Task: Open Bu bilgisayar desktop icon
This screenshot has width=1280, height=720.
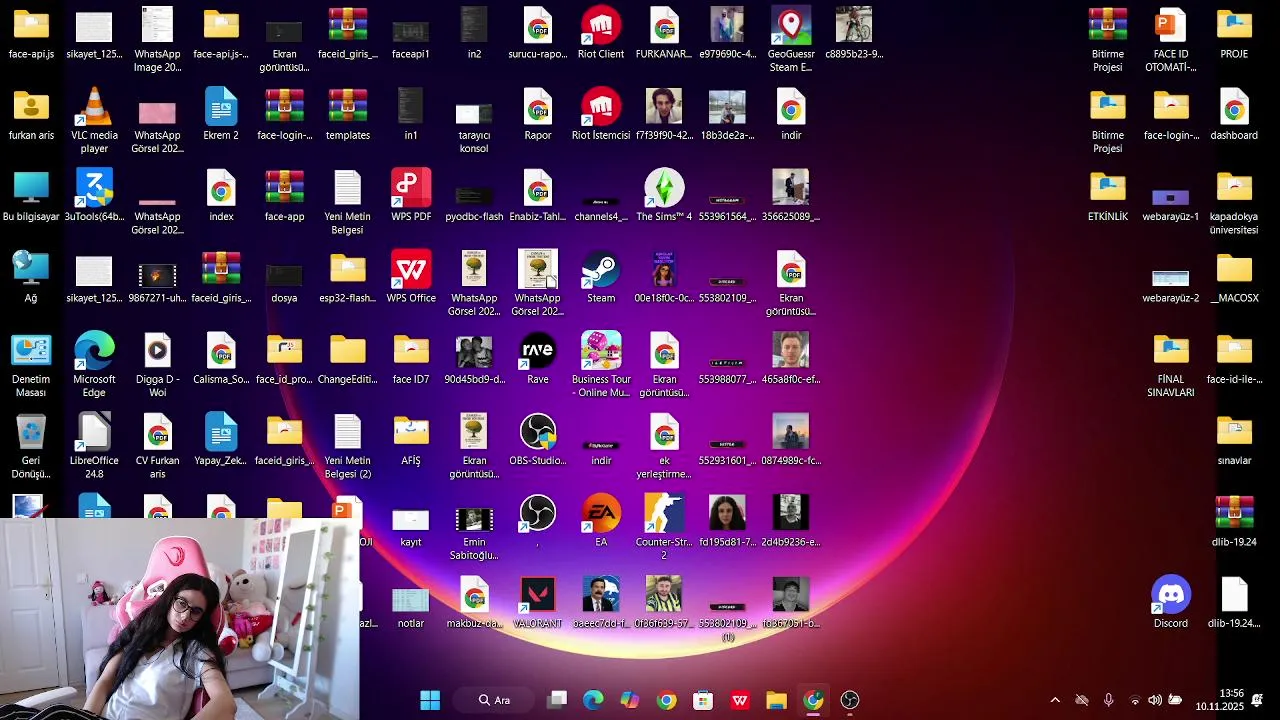Action: coord(31,196)
